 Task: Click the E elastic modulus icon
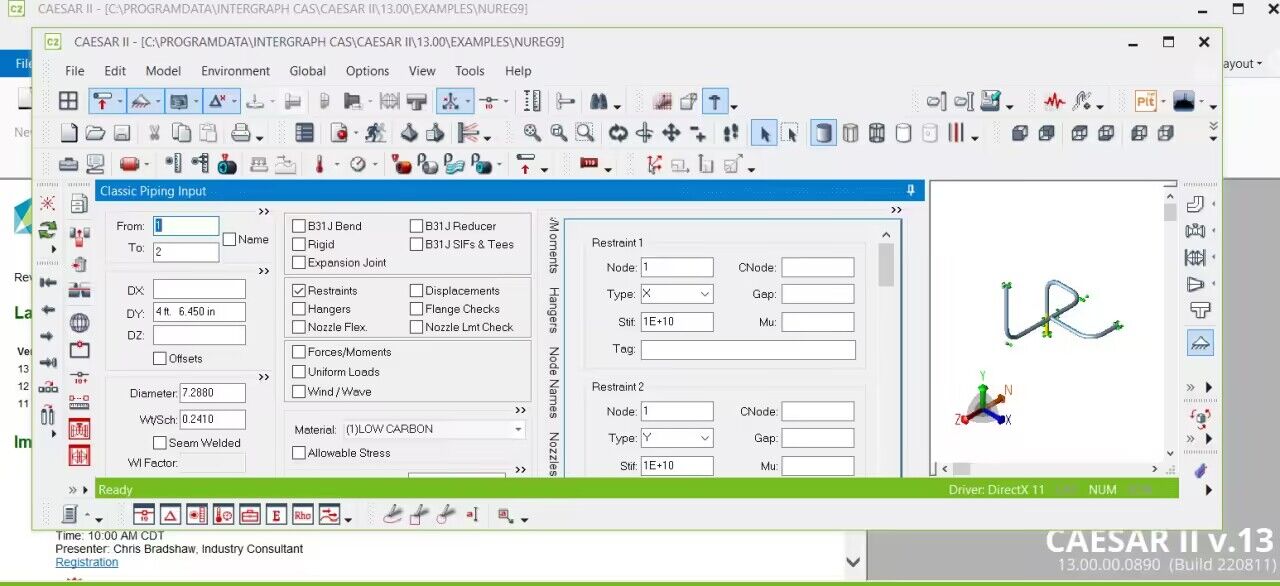click(276, 515)
